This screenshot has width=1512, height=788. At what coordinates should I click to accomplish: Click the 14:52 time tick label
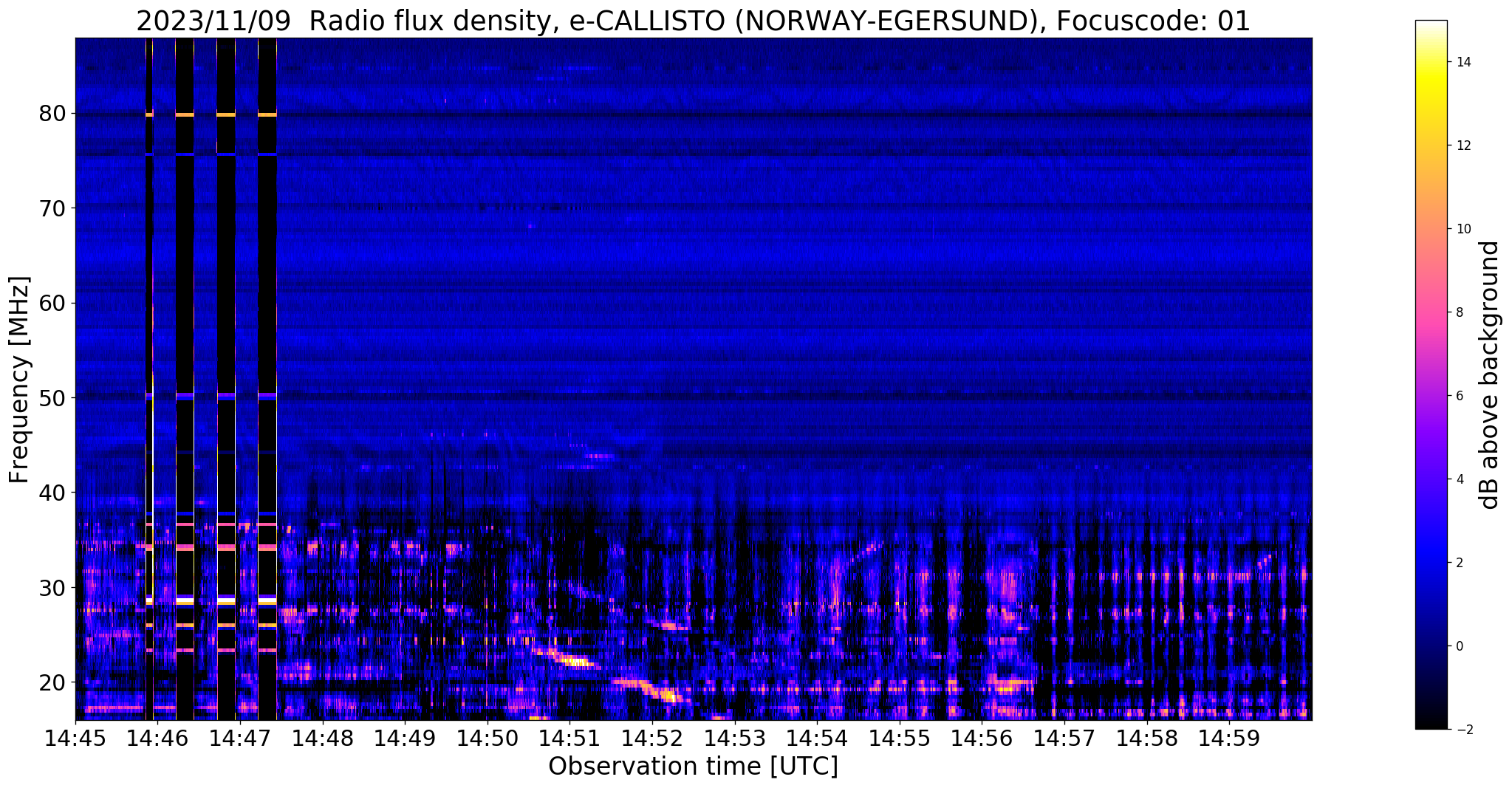pyautogui.click(x=652, y=738)
